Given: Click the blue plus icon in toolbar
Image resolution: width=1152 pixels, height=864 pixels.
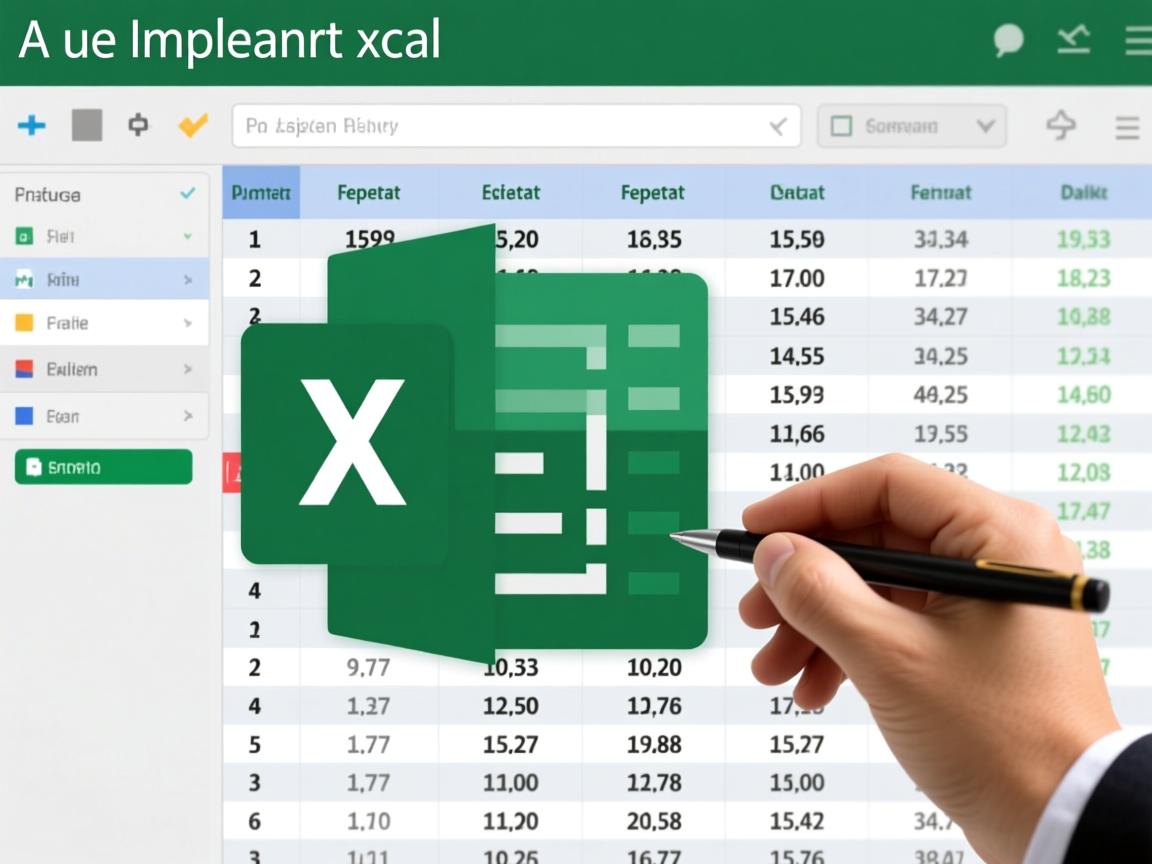Looking at the screenshot, I should (32, 125).
